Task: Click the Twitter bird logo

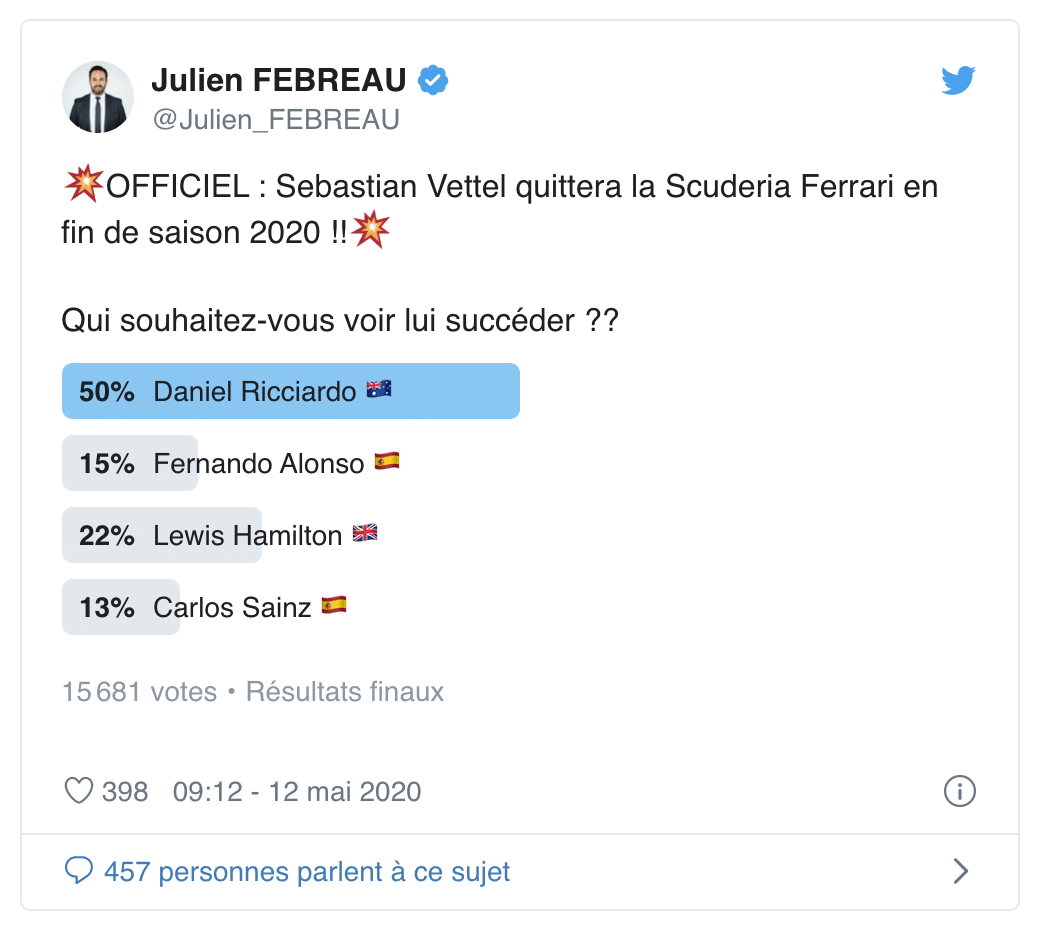Action: coord(958,80)
